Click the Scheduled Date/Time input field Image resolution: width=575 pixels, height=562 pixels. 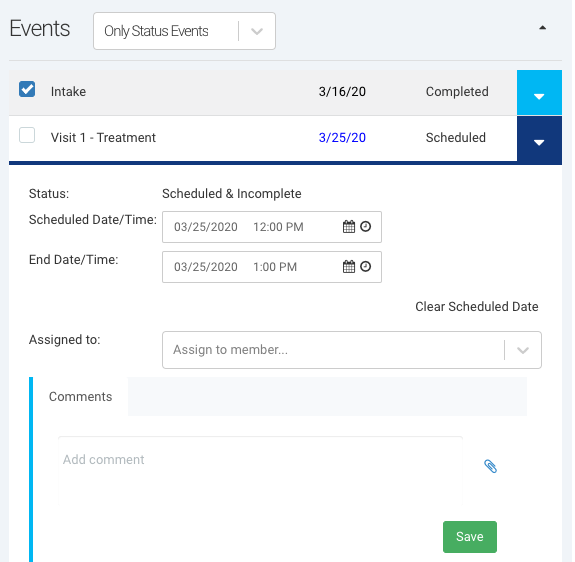272,227
